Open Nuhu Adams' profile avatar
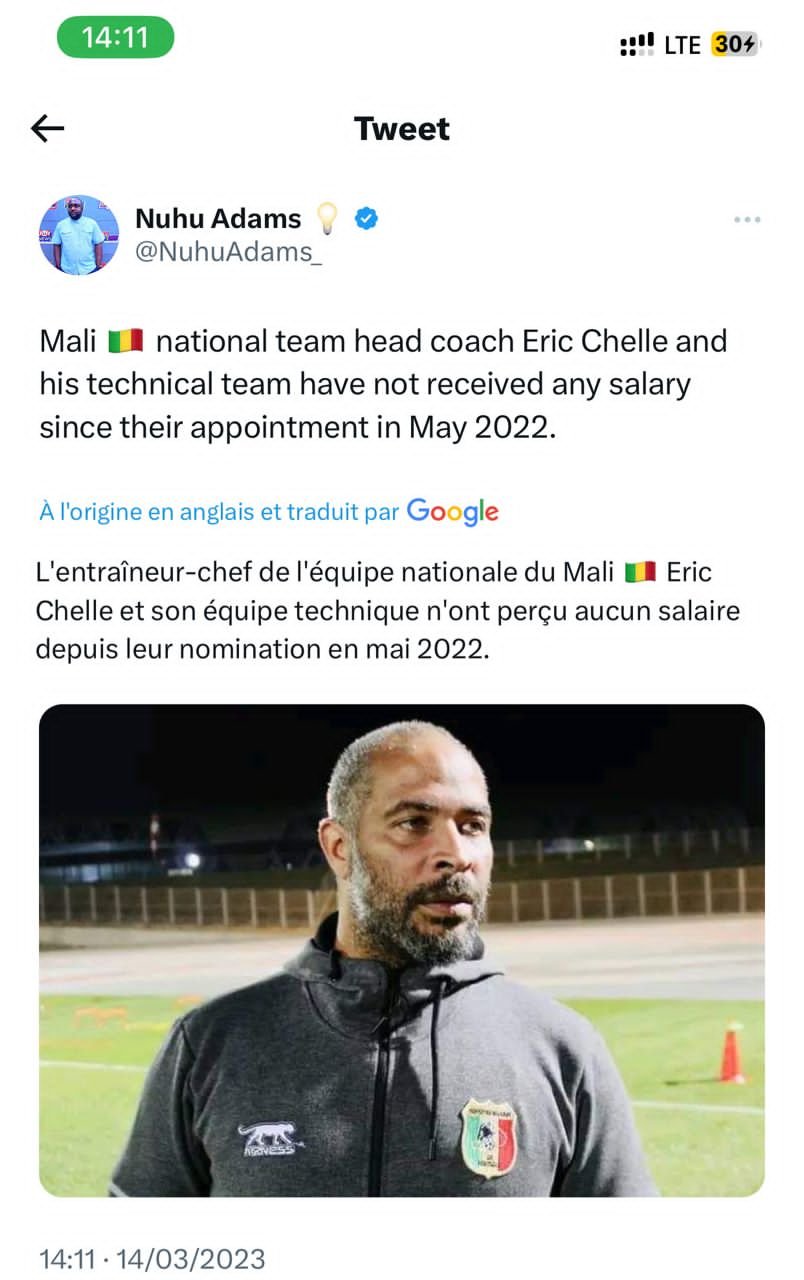804x1280 pixels. (79, 235)
